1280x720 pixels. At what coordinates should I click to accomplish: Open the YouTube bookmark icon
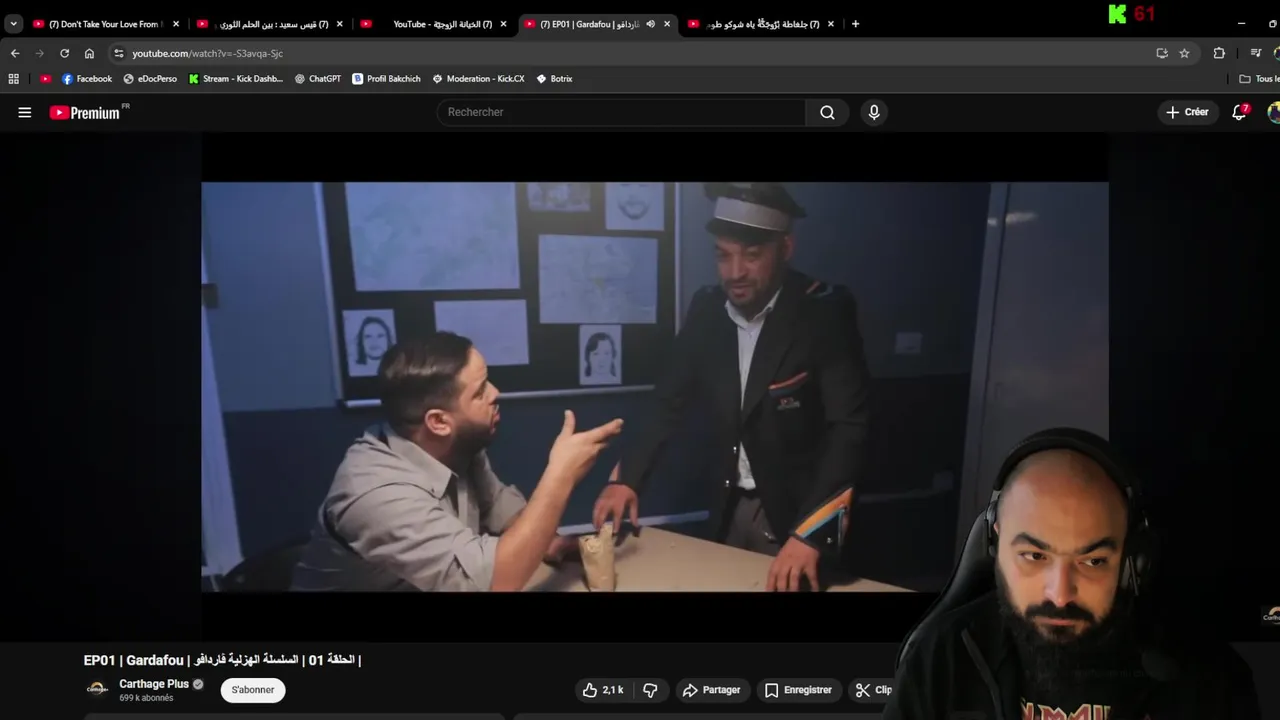[45, 79]
